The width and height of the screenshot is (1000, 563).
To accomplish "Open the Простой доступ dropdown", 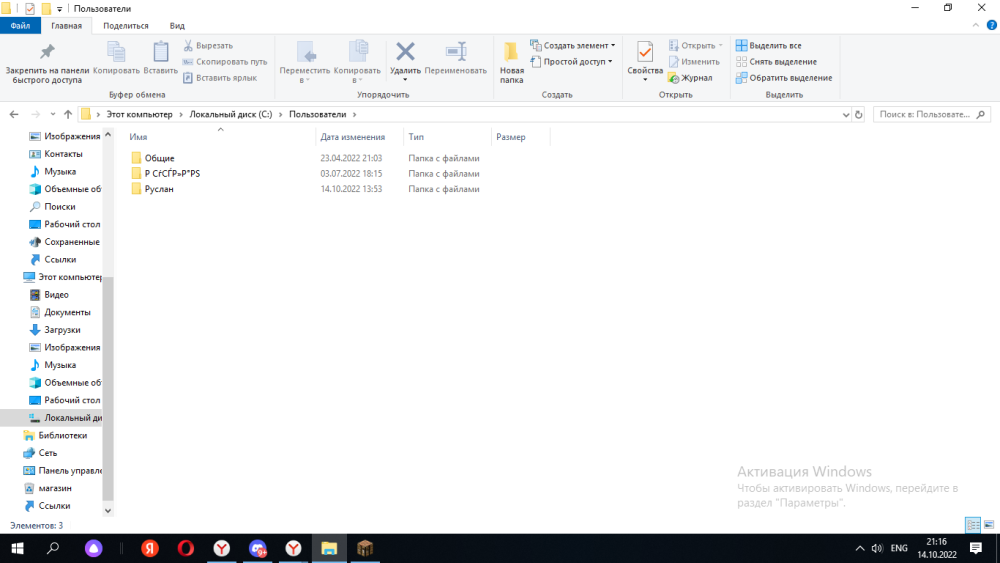I will pyautogui.click(x=571, y=62).
